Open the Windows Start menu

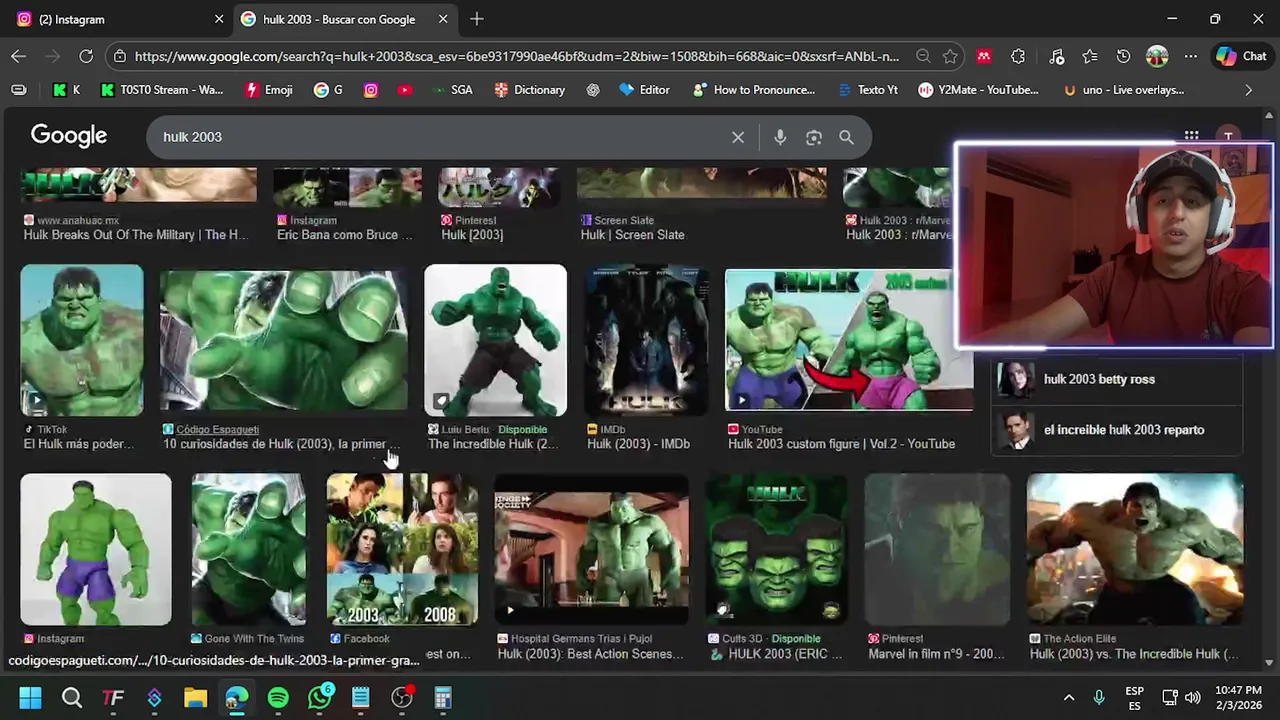click(30, 697)
